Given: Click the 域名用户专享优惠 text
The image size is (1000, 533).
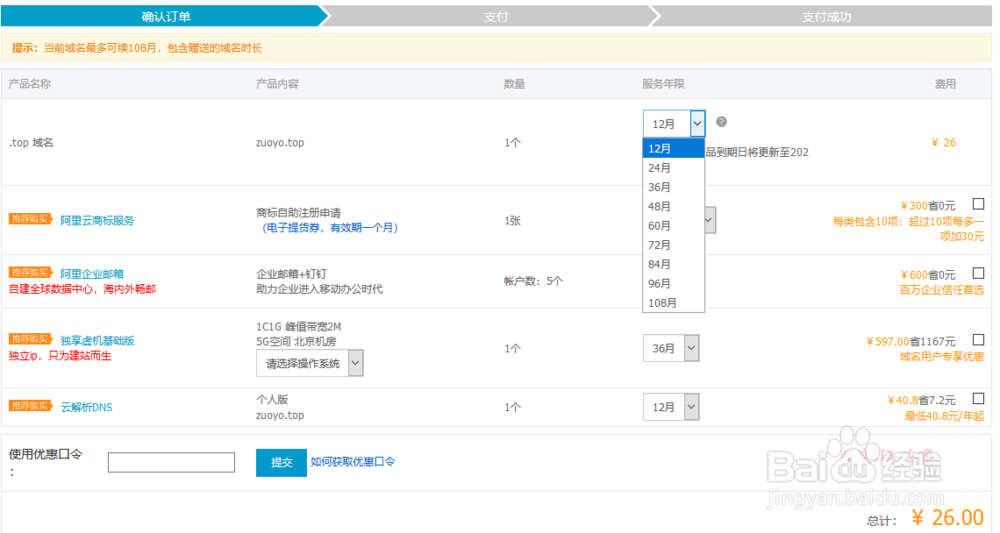Looking at the screenshot, I should pyautogui.click(x=941, y=356).
